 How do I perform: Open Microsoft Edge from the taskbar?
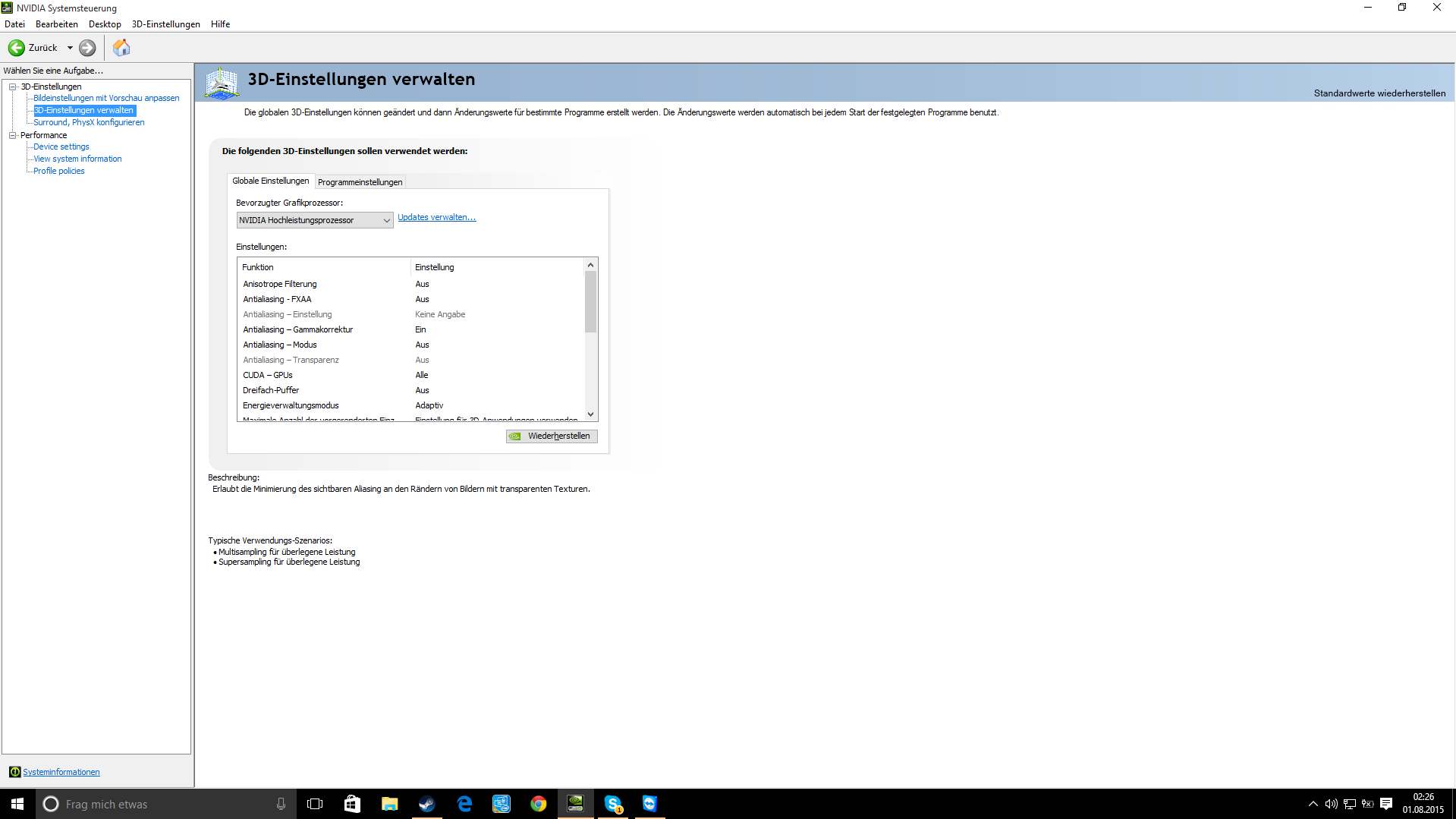pos(464,804)
